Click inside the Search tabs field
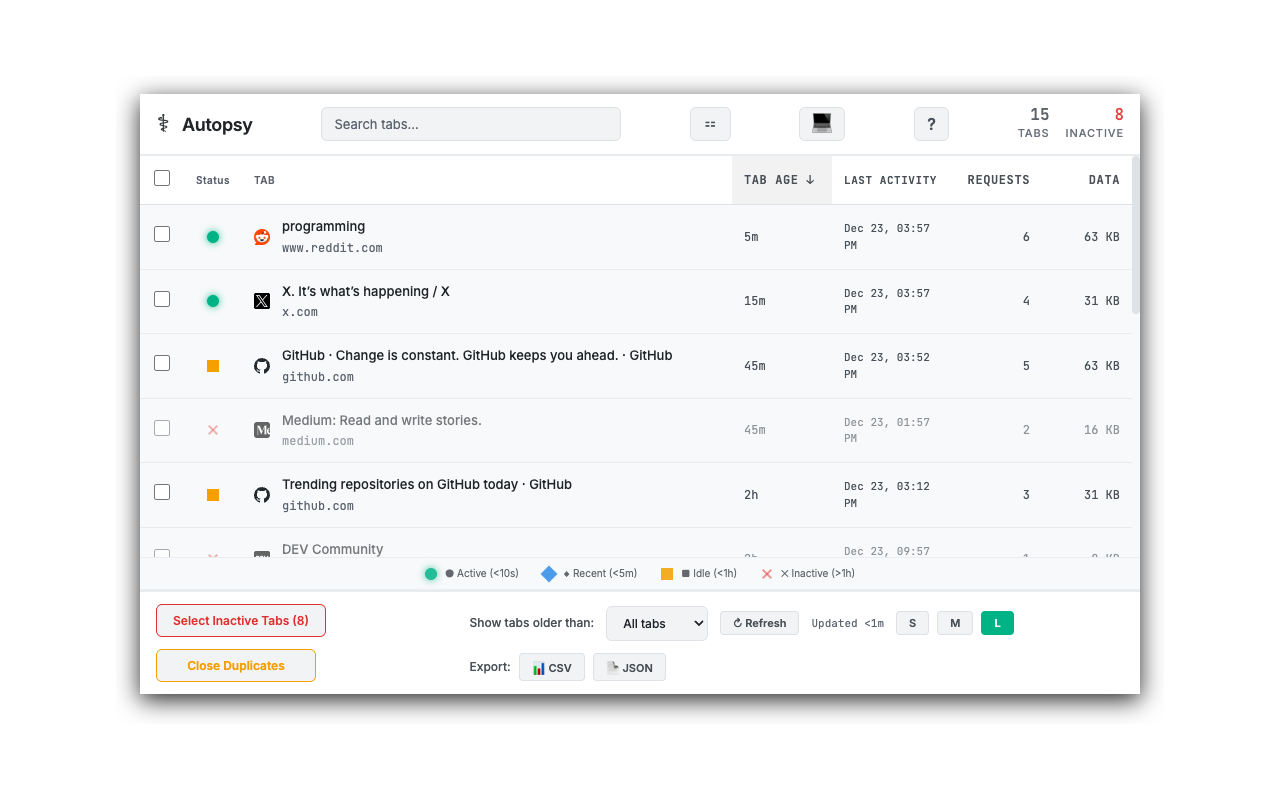The height and width of the screenshot is (800, 1280). (x=470, y=123)
